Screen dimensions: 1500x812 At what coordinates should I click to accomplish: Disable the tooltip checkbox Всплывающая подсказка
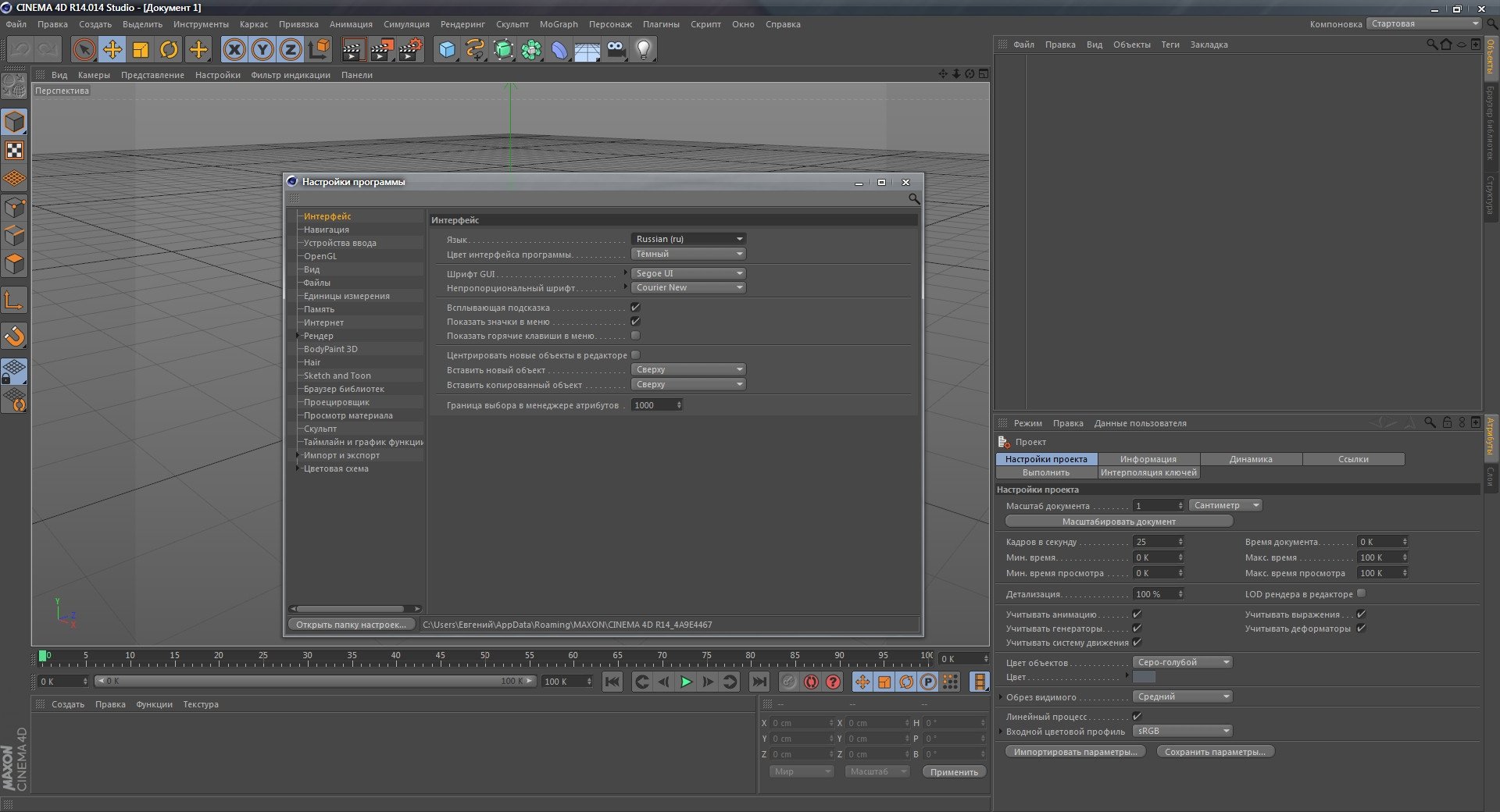pyautogui.click(x=635, y=308)
